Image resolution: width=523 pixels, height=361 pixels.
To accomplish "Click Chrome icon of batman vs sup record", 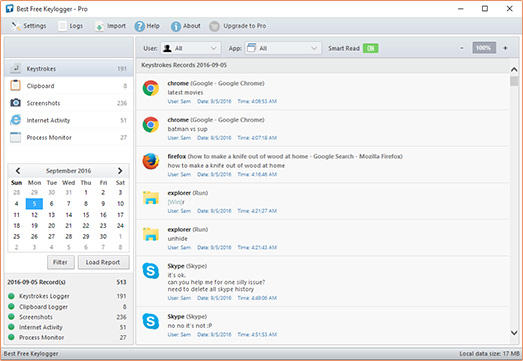I will pos(151,124).
